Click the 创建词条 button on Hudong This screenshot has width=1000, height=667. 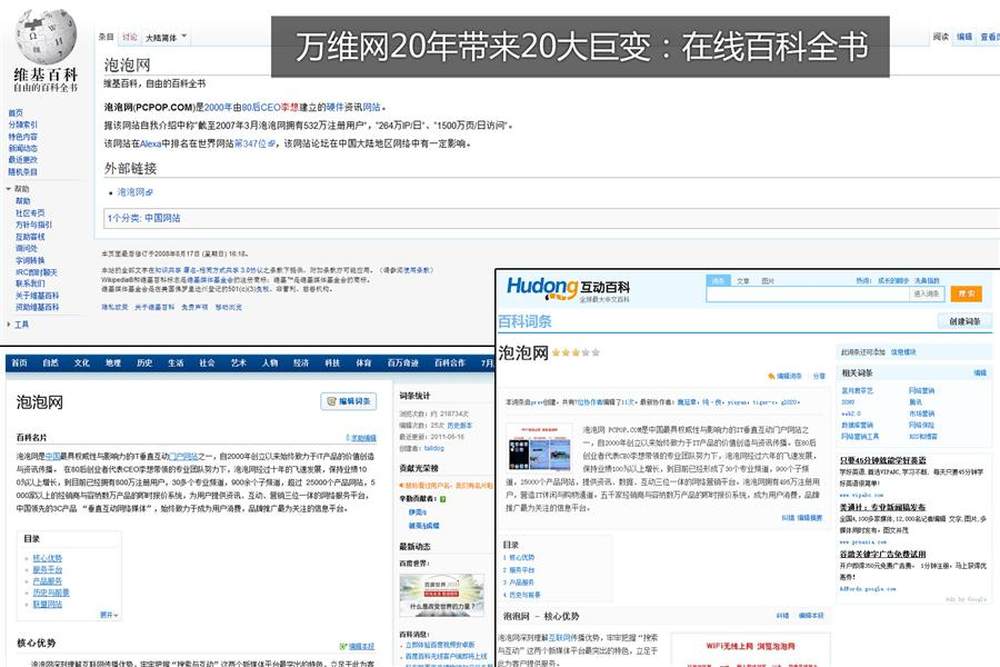click(x=964, y=321)
